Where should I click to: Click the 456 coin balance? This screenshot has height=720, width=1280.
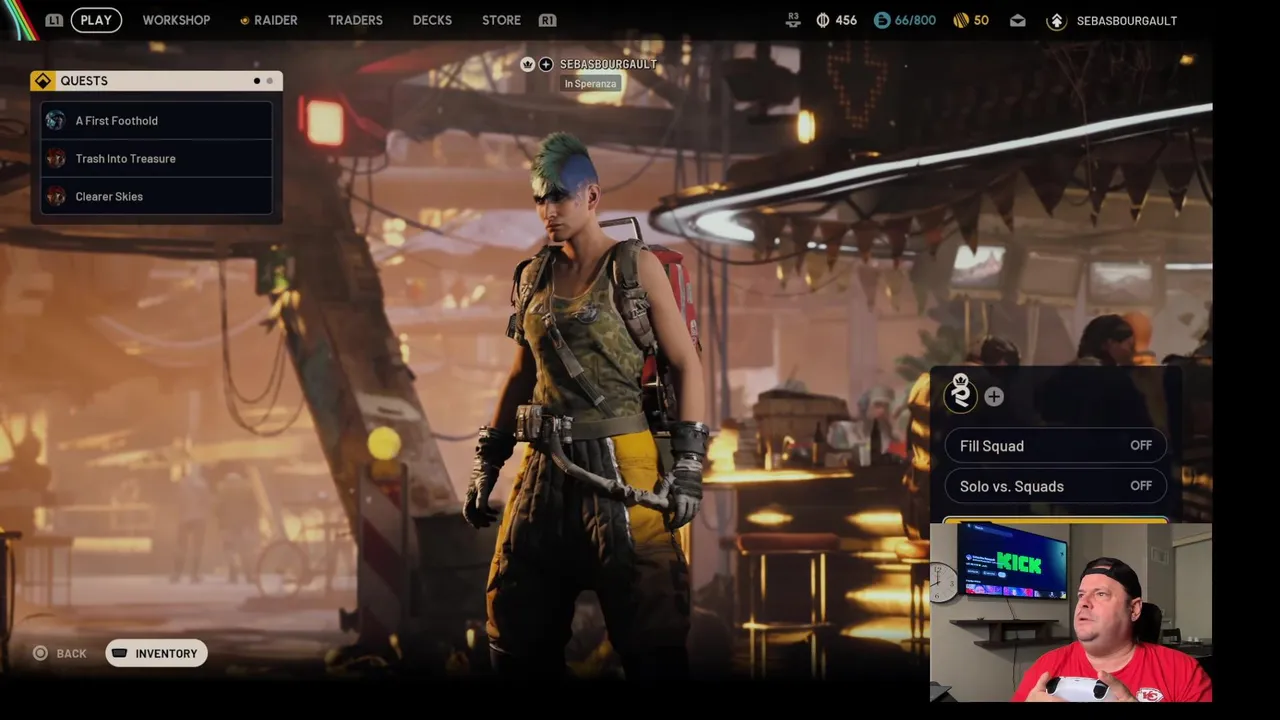pos(846,20)
